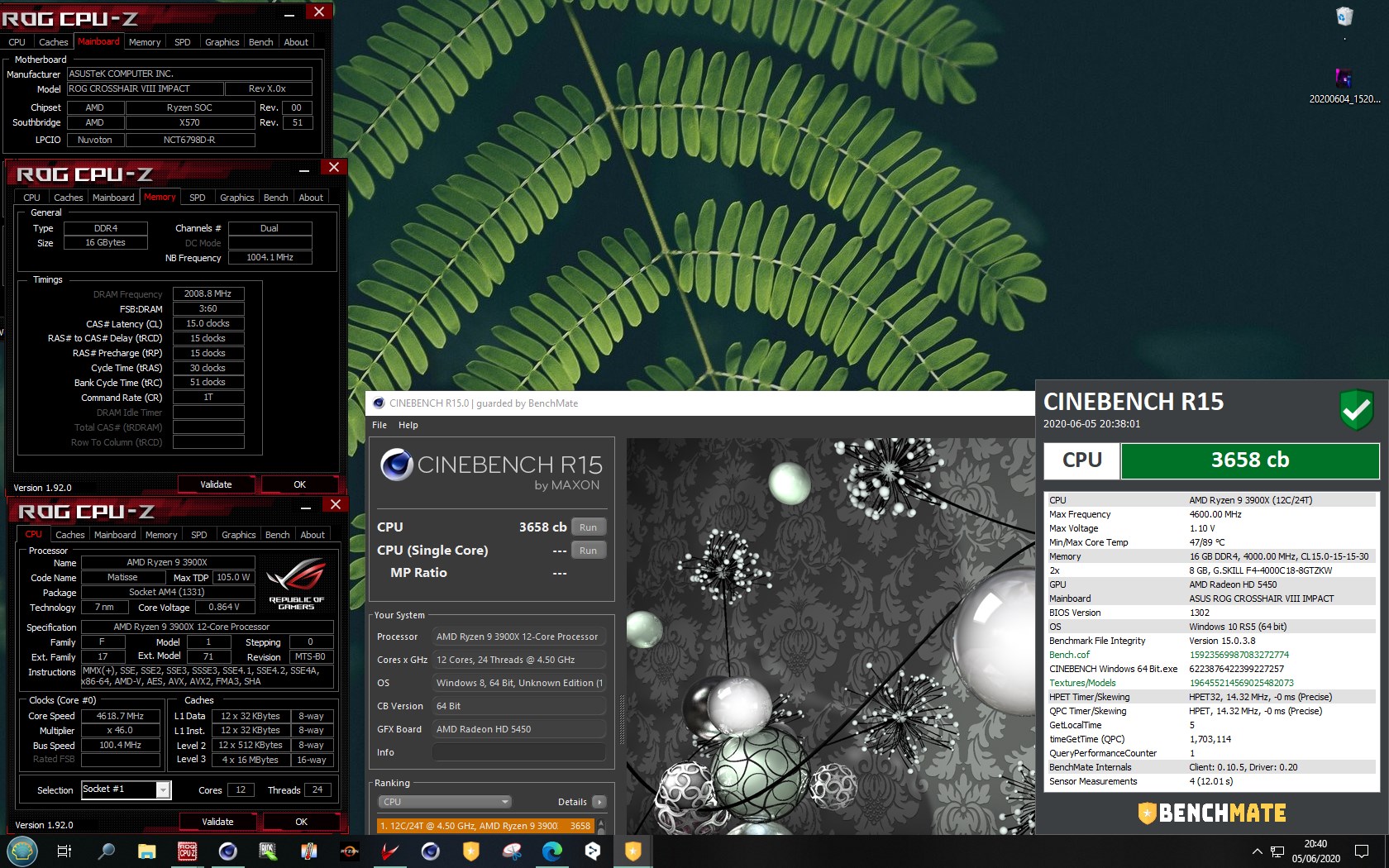This screenshot has width=1389, height=868.
Task: Click the Core Speed 4618.7 MHz value
Action: (x=121, y=716)
